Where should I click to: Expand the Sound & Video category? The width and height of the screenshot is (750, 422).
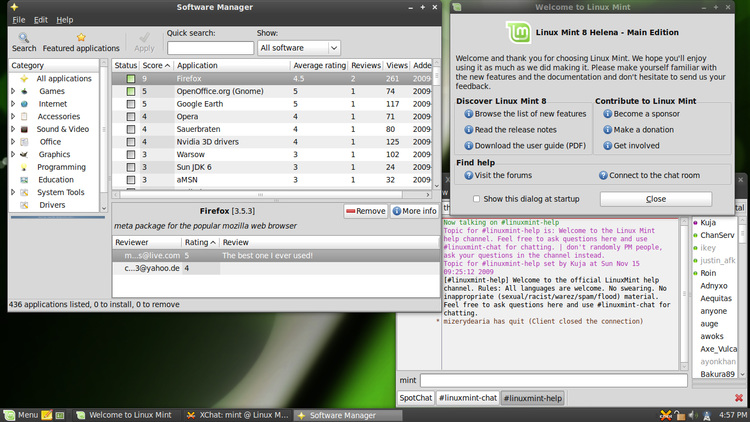point(13,129)
